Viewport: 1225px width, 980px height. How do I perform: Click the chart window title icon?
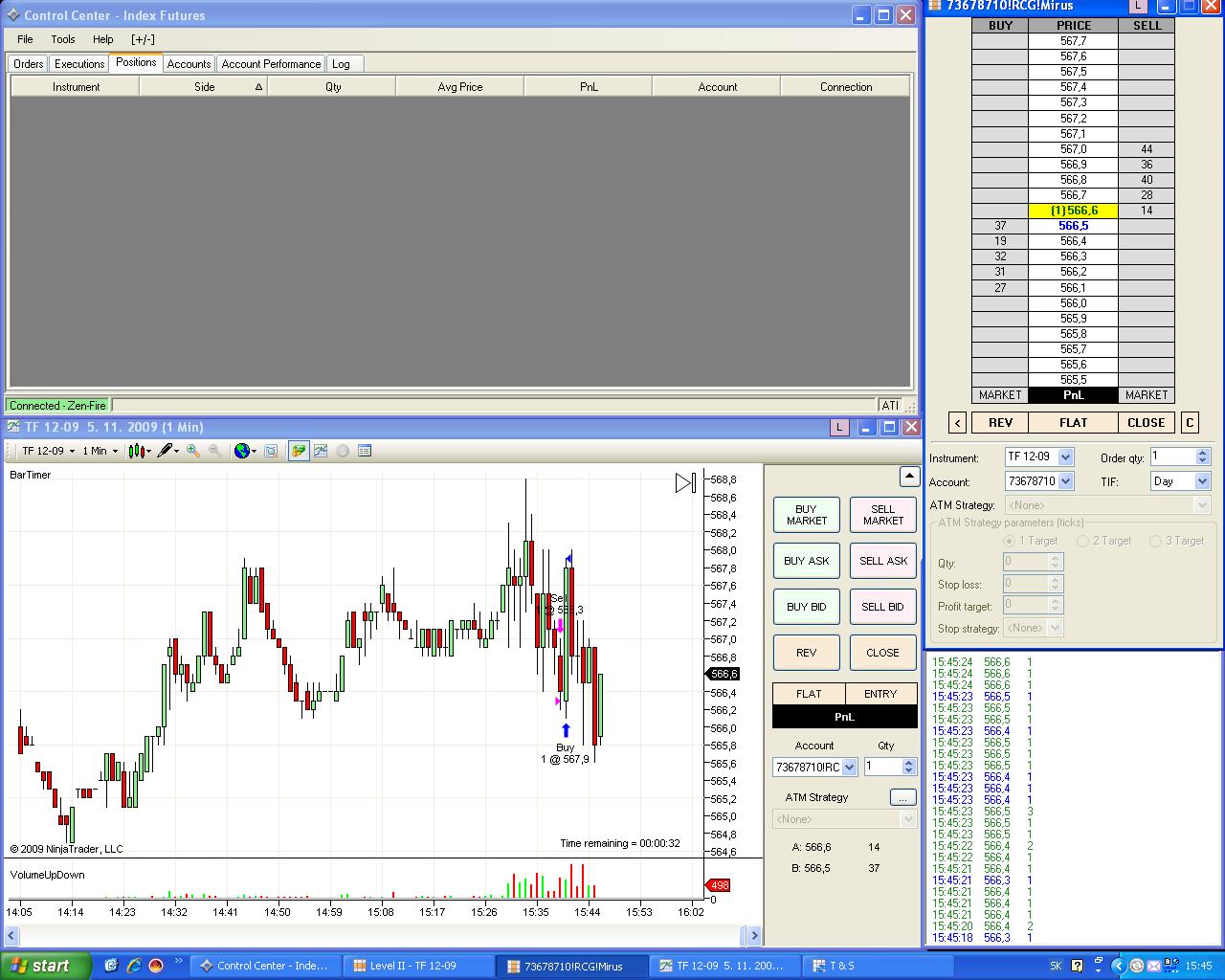pyautogui.click(x=13, y=427)
